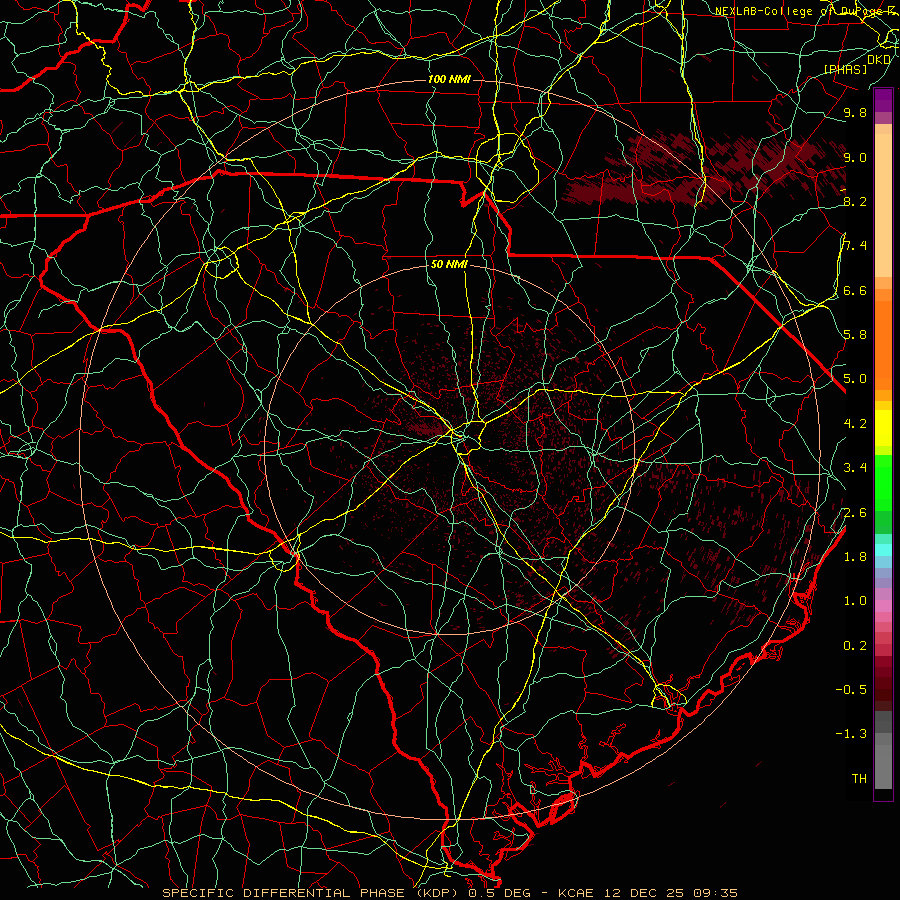
Task: Click the "5.8" legend value
Action: coord(855,335)
